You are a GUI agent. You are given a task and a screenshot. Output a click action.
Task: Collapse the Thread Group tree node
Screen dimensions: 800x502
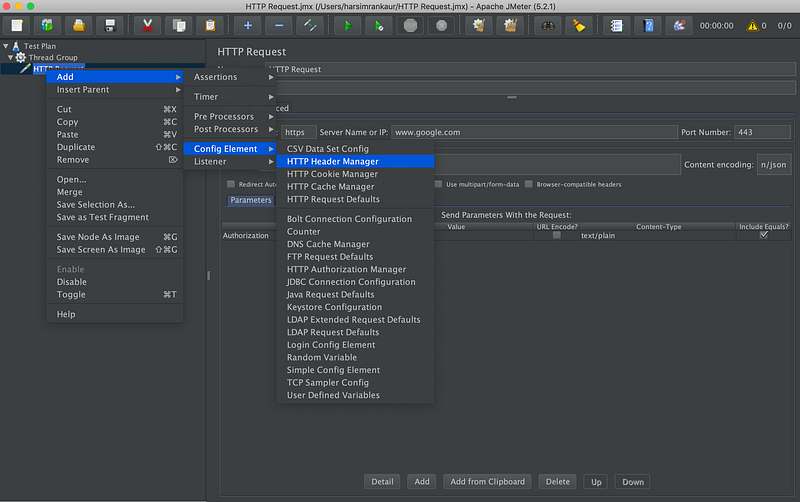10,57
